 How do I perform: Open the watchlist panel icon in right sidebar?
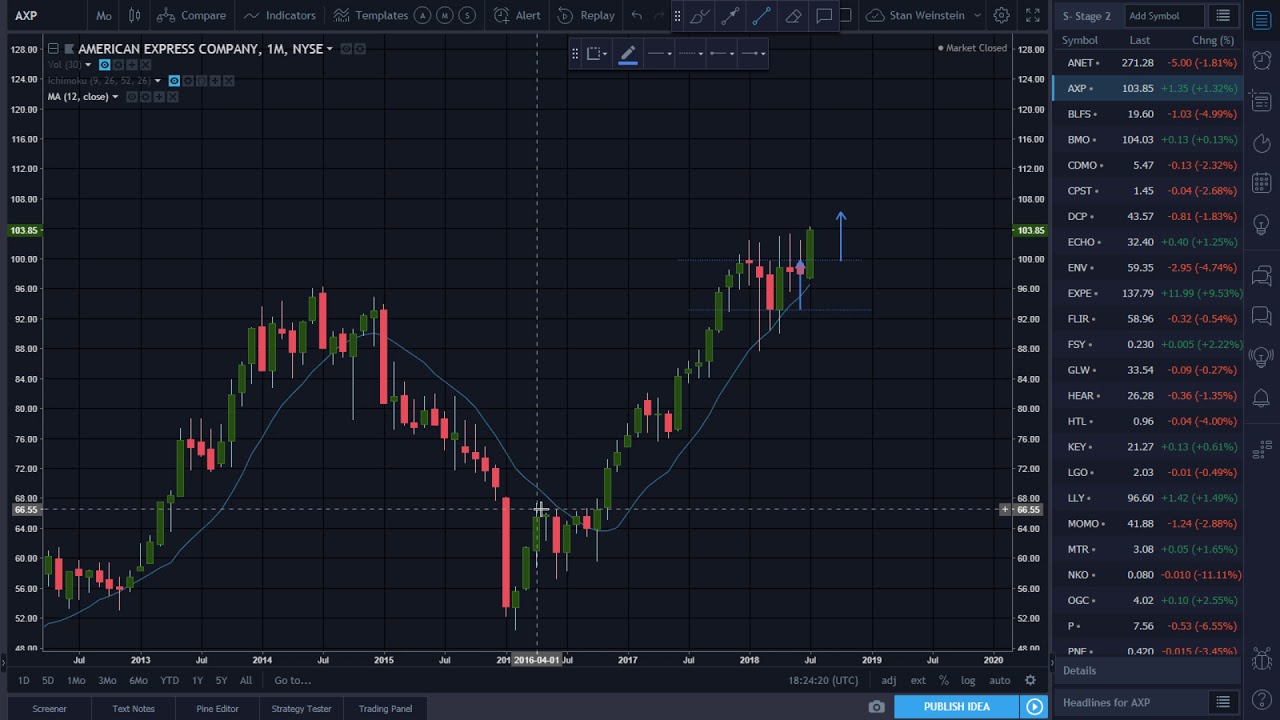tap(1261, 20)
